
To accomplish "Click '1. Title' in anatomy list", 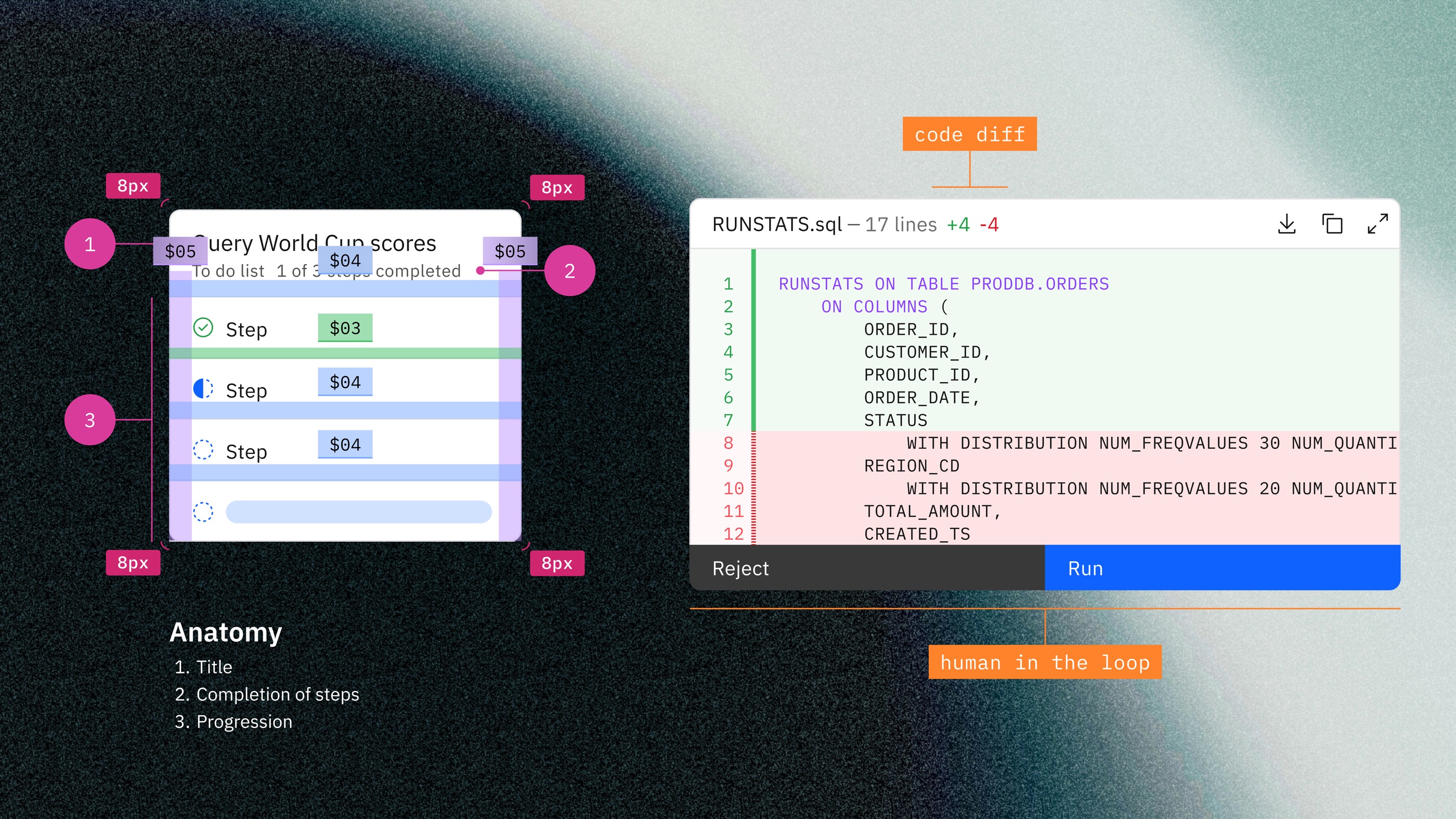I will 203,667.
